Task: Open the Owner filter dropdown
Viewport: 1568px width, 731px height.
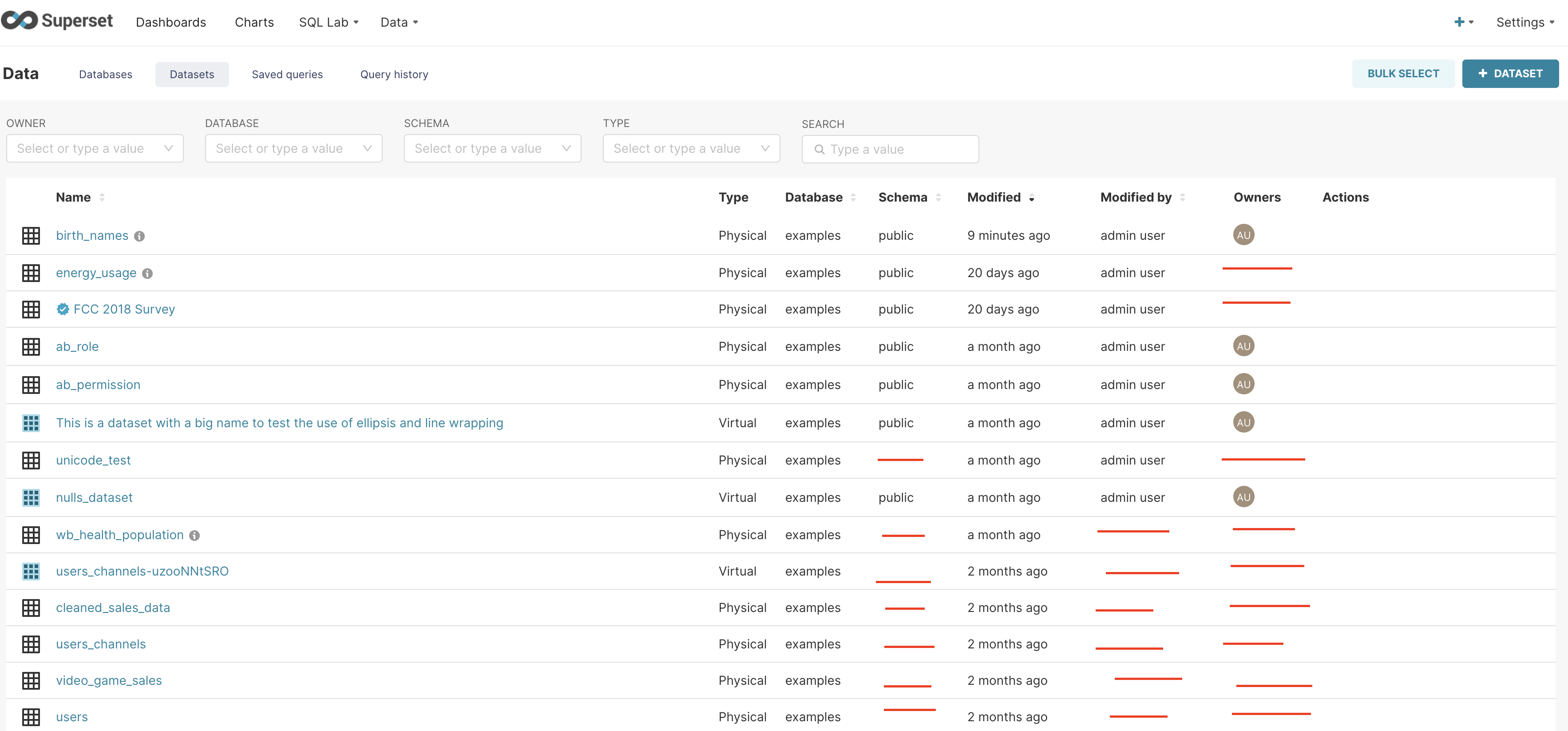Action: coord(95,149)
